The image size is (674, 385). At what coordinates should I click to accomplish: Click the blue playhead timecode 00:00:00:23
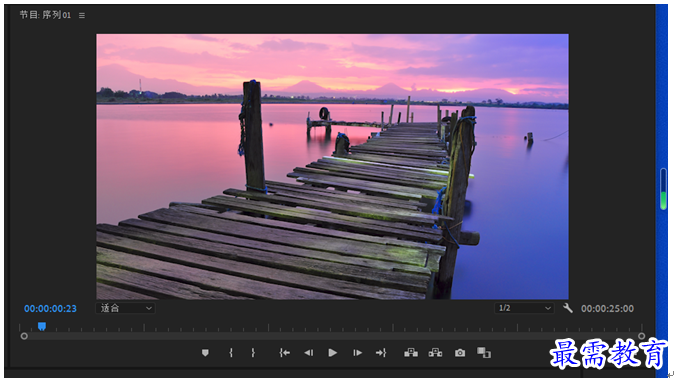50,309
